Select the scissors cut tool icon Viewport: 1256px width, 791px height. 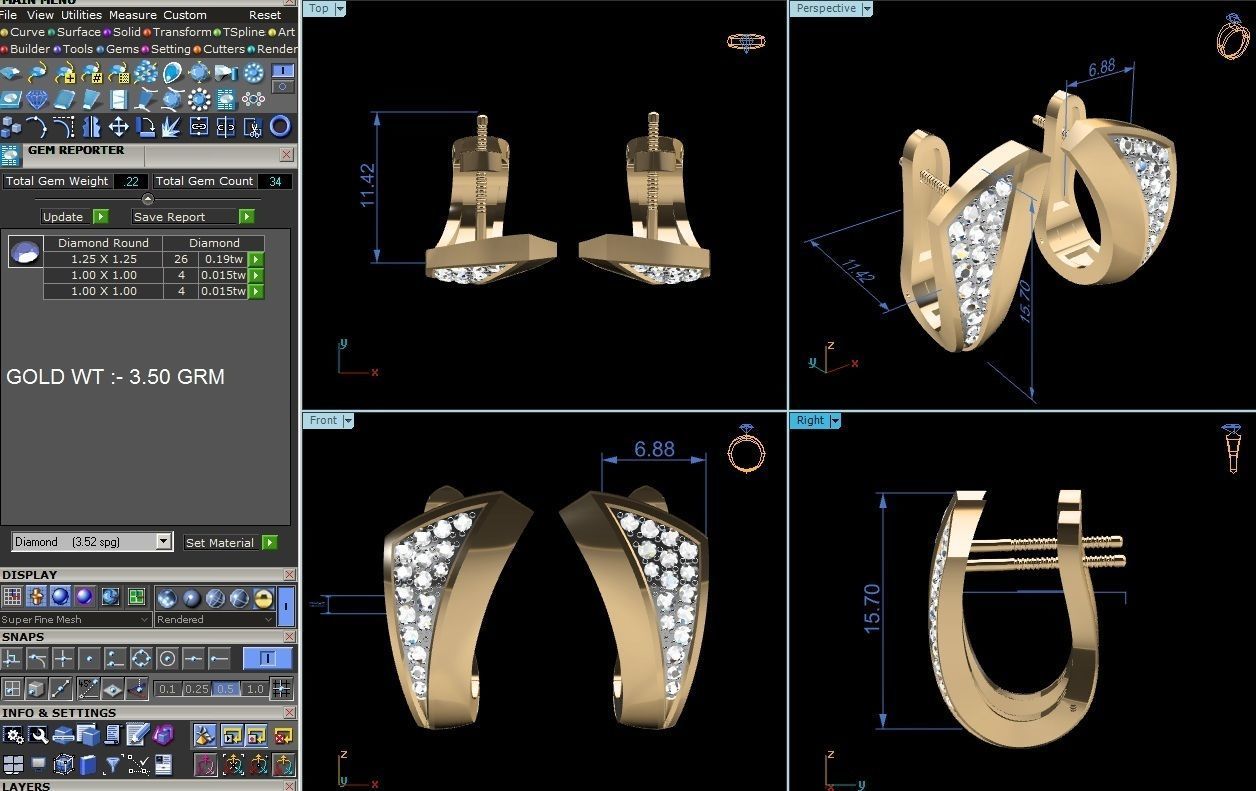[x=253, y=127]
